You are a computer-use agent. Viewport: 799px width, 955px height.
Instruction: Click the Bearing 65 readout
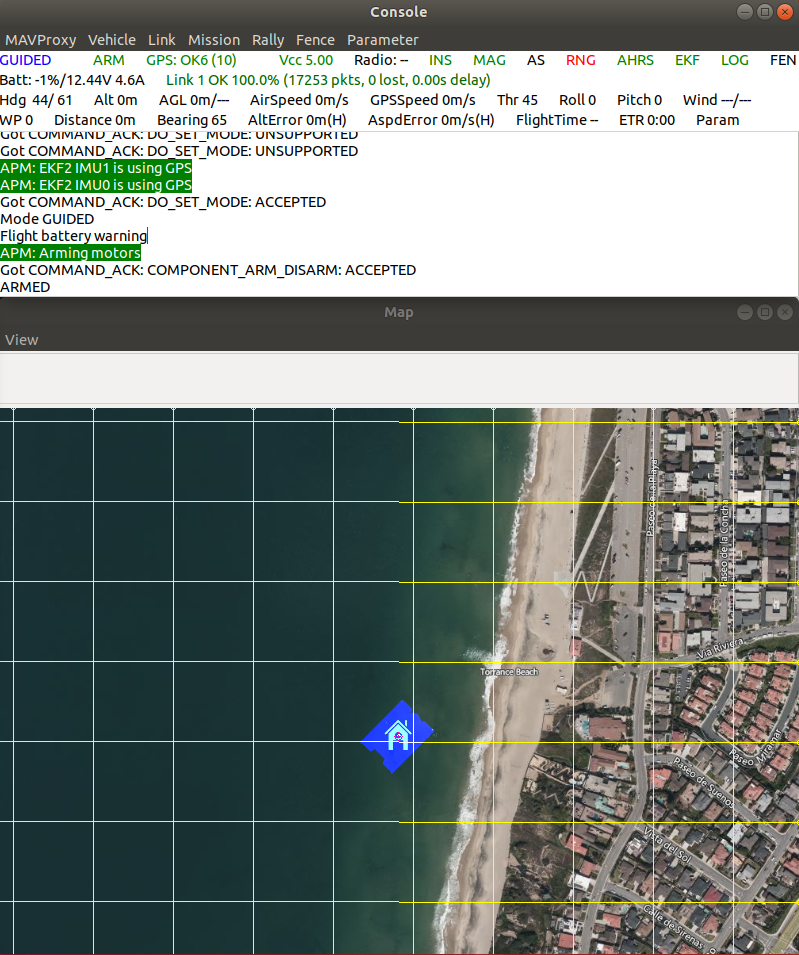coord(192,121)
